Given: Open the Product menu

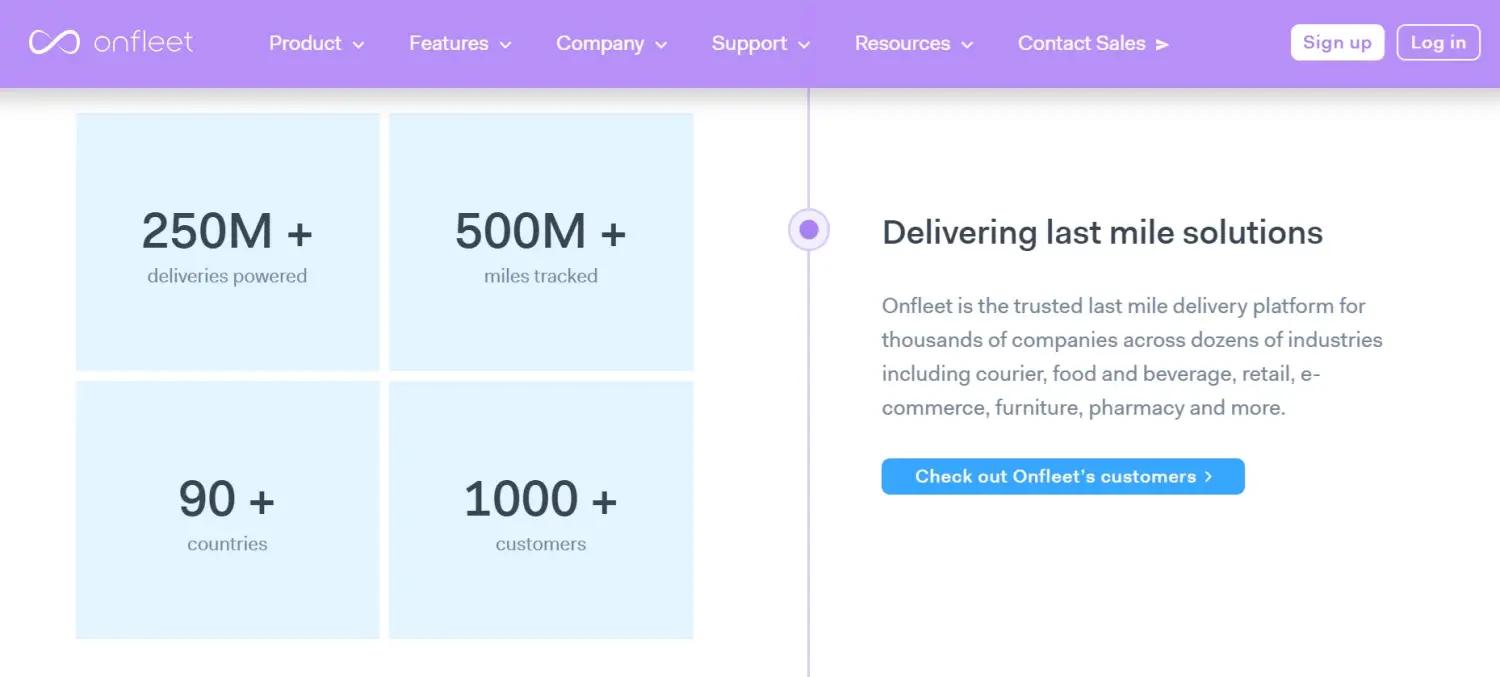Looking at the screenshot, I should (316, 43).
